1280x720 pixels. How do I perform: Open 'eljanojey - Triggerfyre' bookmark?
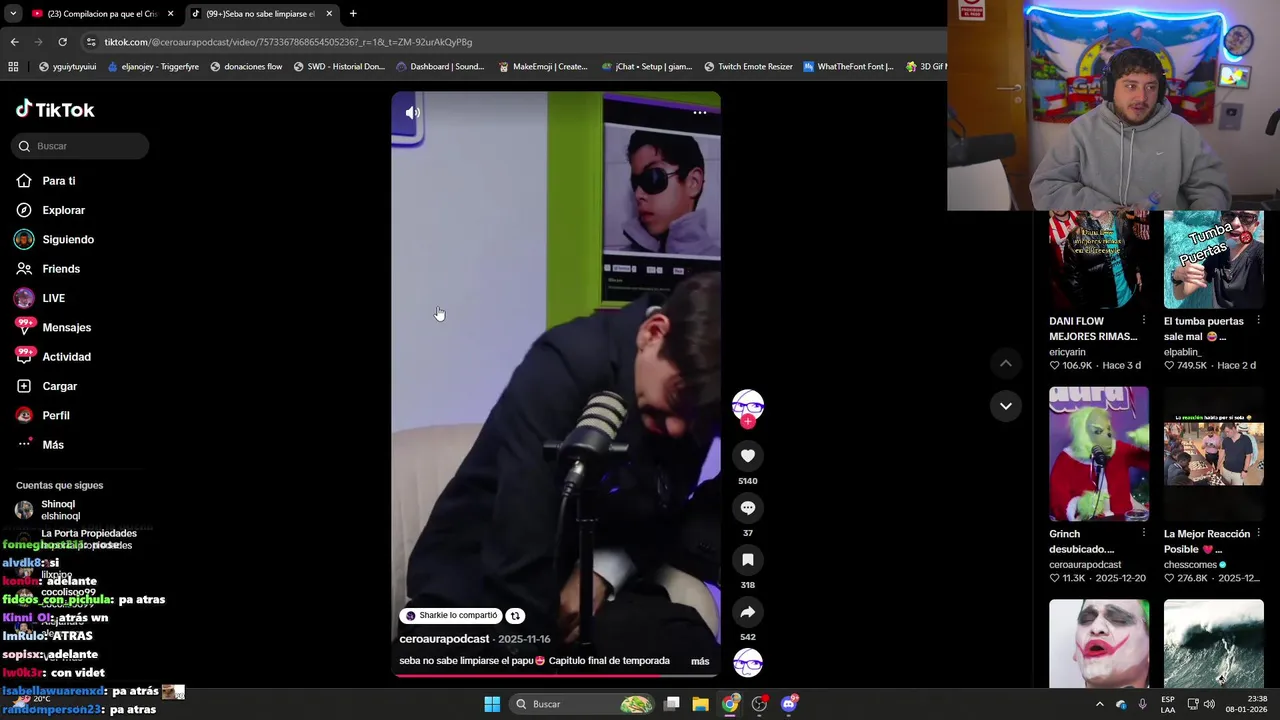point(153,67)
